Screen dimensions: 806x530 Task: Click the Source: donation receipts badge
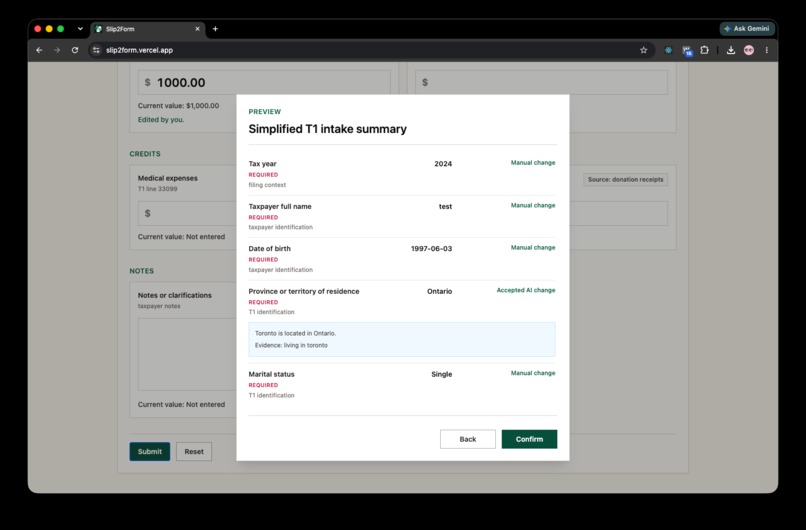tap(626, 179)
